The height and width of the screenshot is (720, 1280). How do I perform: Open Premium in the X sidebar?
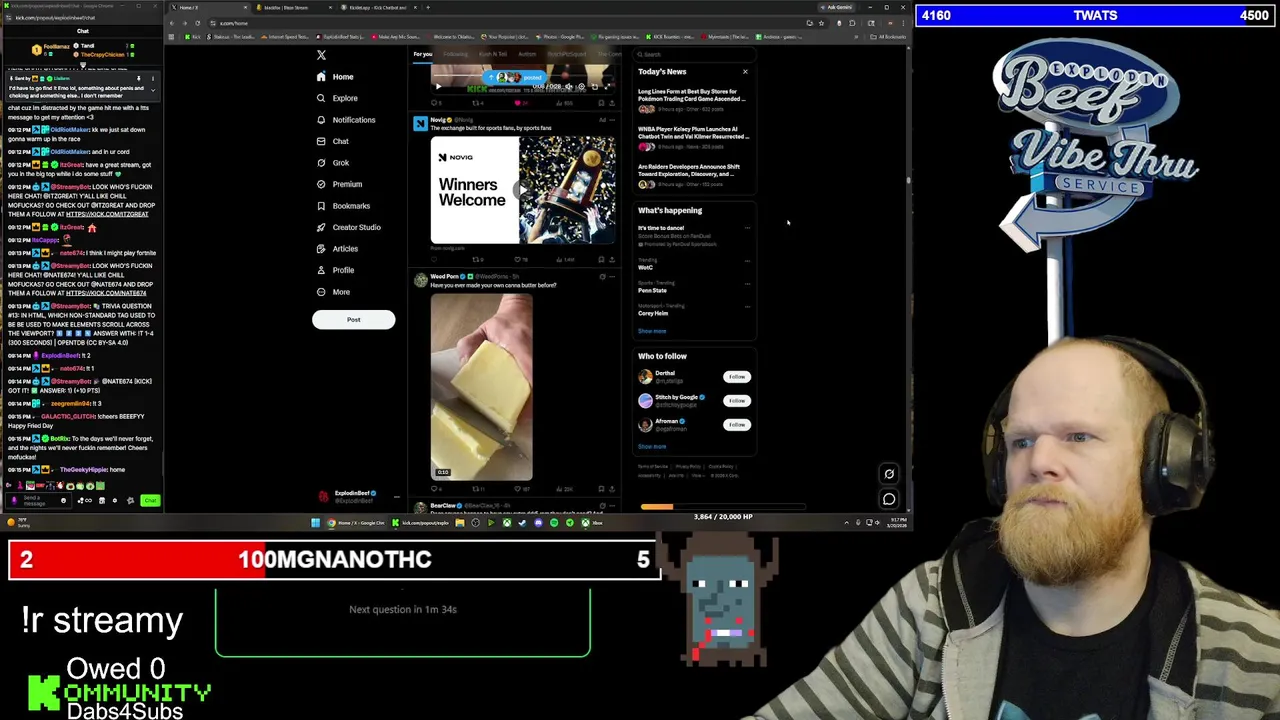click(x=339, y=184)
